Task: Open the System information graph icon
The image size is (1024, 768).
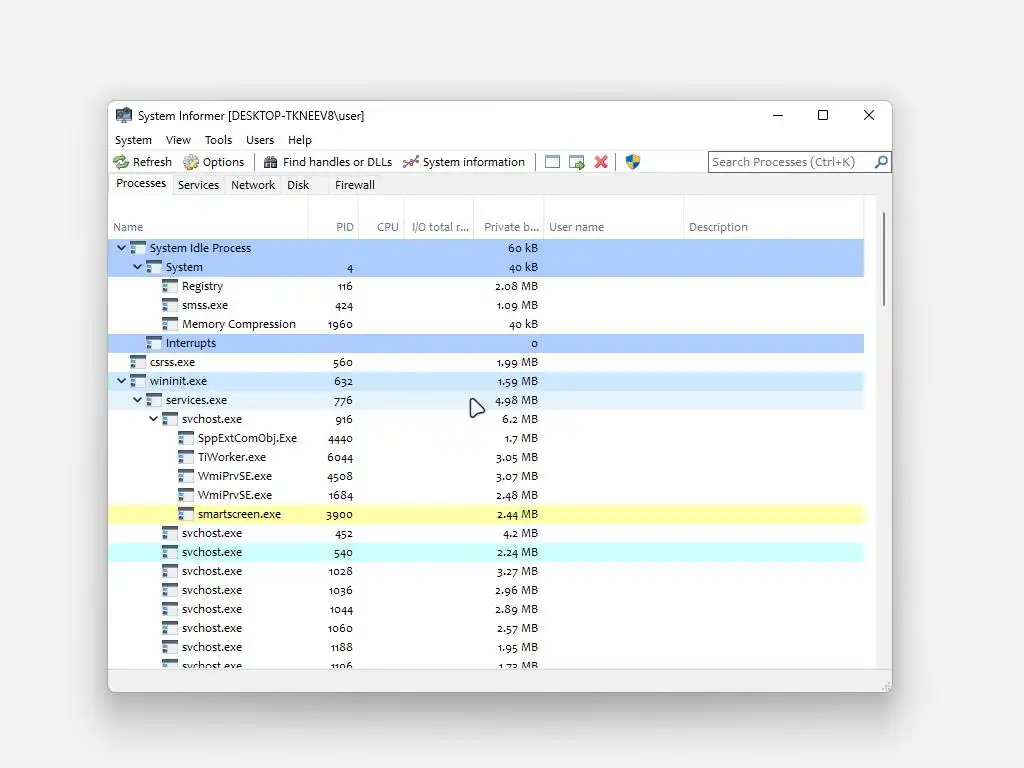Action: pos(411,162)
